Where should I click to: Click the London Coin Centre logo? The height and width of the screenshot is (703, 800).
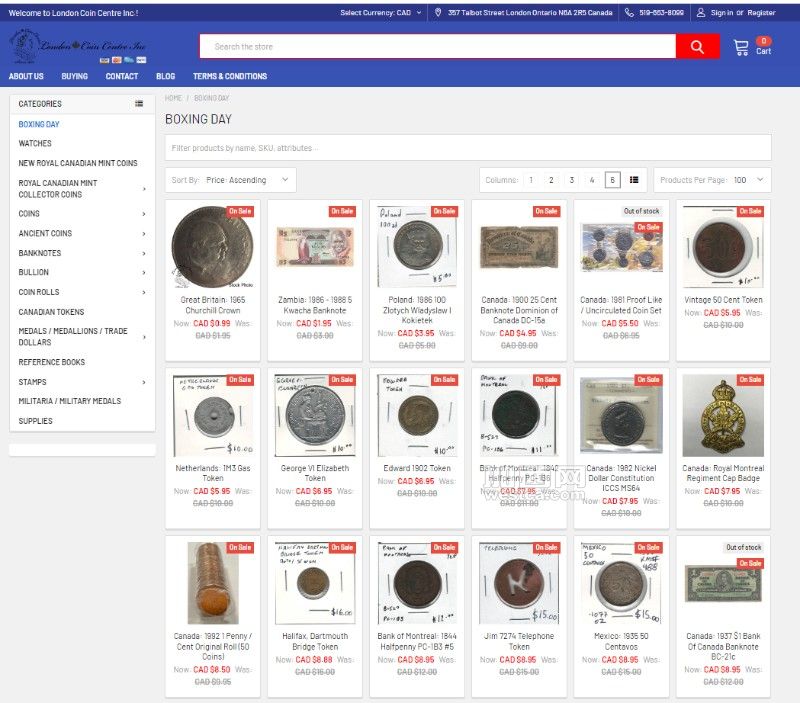78,46
